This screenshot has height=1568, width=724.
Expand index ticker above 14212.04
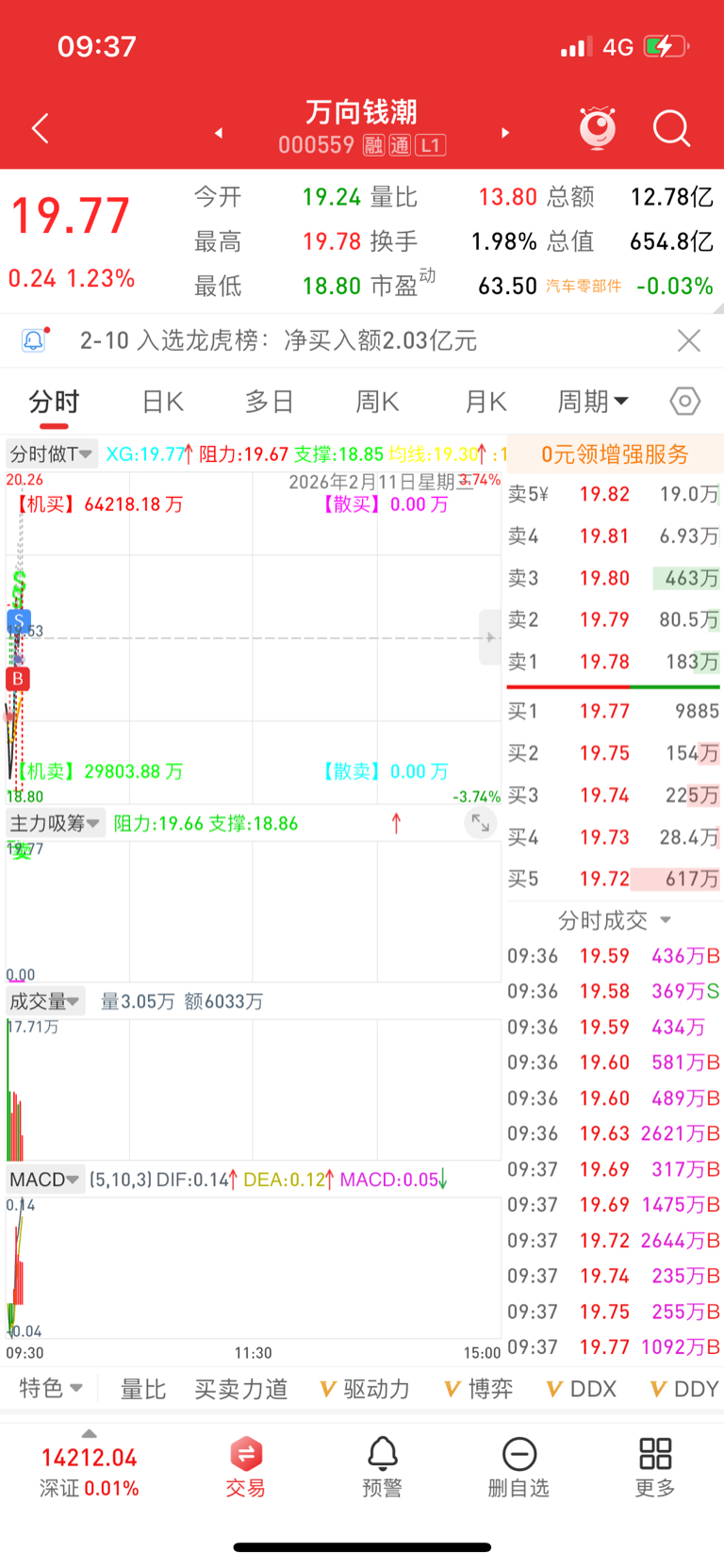pos(89,1434)
